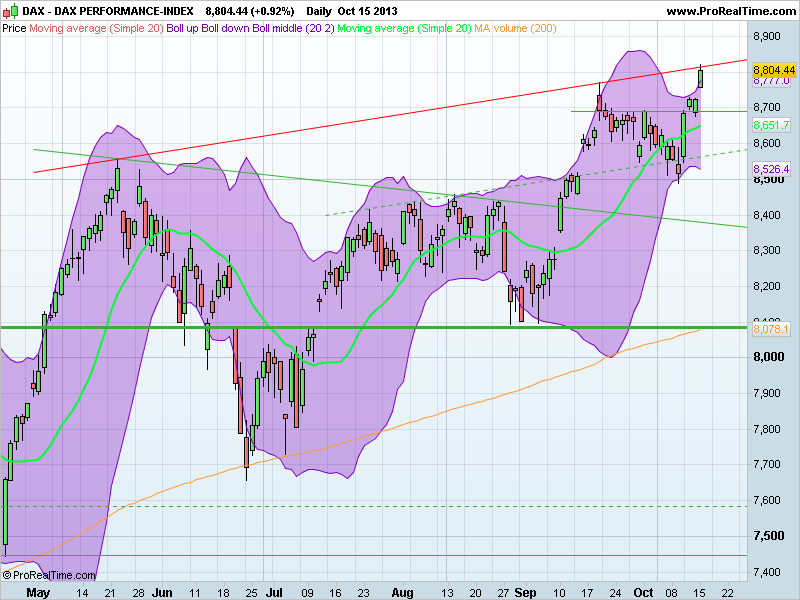The width and height of the screenshot is (800, 600).
Task: Click the last green candle at Oct 15
Action: coord(701,78)
